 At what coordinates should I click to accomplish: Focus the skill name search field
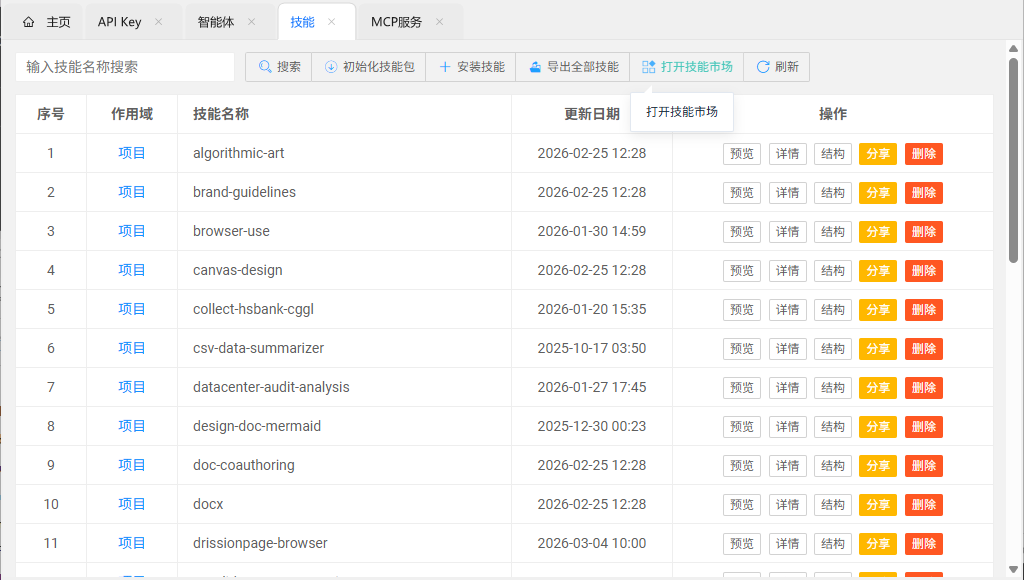click(x=125, y=67)
